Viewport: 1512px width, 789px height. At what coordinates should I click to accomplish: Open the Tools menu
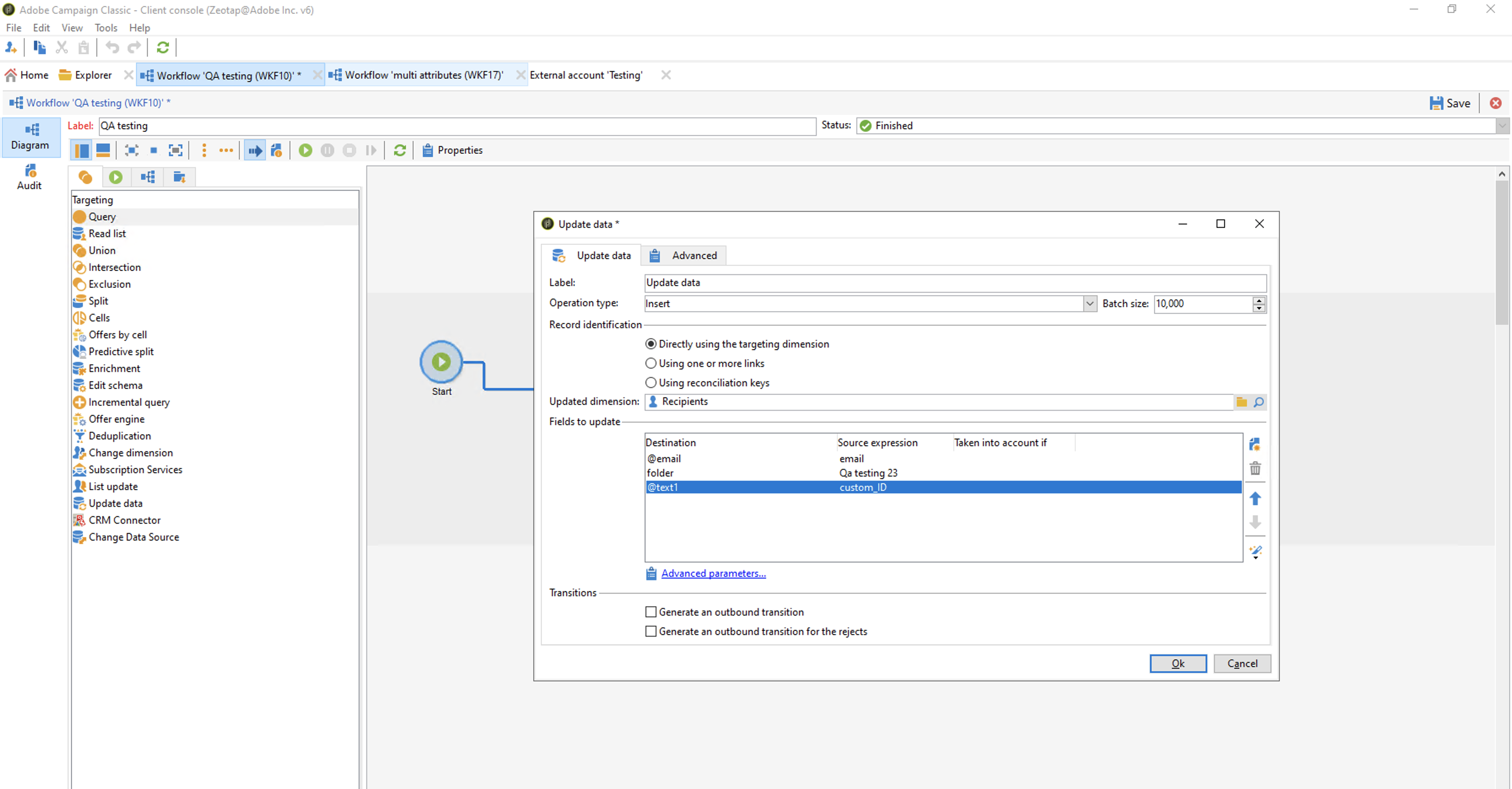[x=105, y=27]
